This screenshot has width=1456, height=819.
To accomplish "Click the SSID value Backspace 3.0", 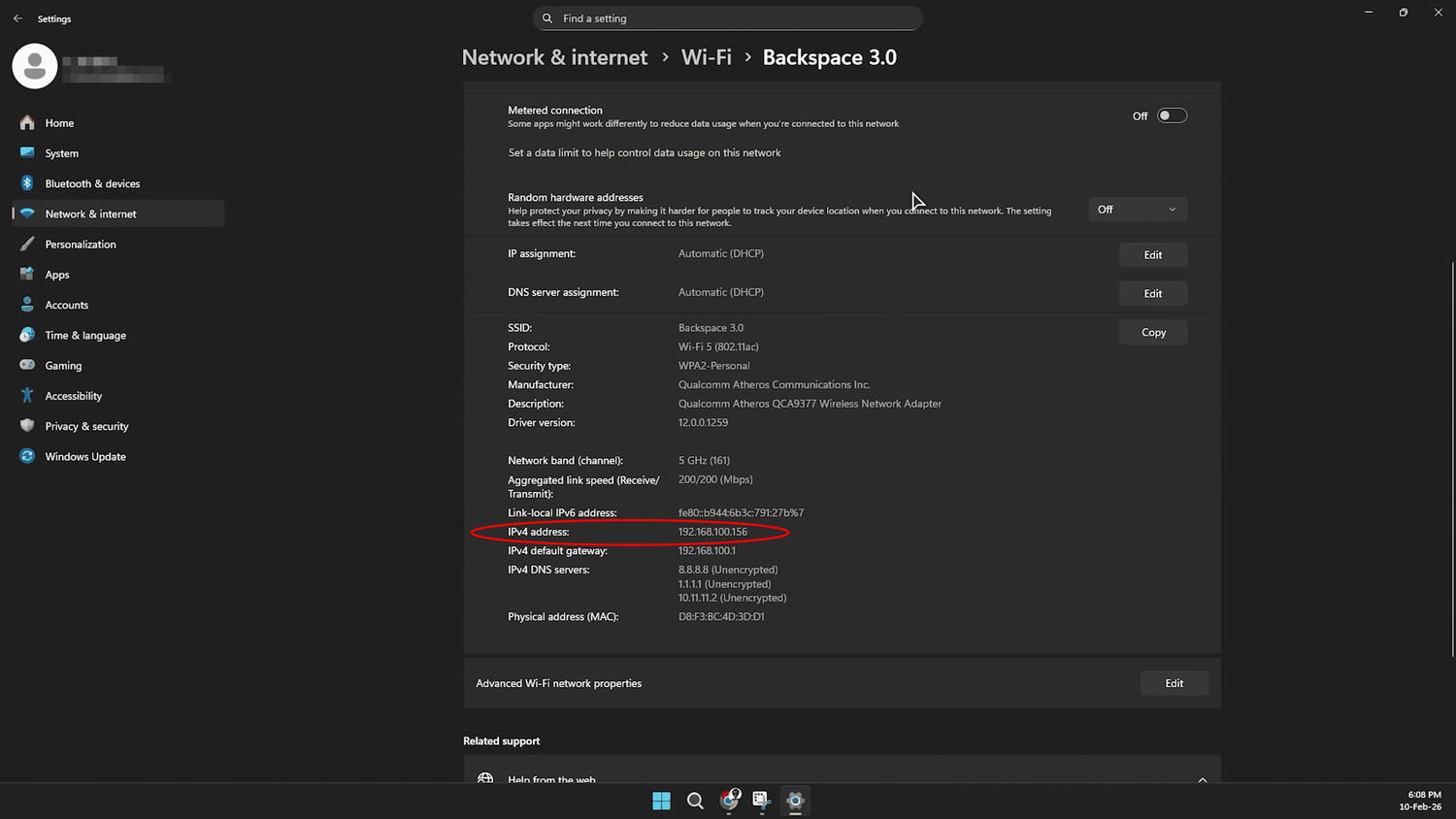I will pos(711,328).
